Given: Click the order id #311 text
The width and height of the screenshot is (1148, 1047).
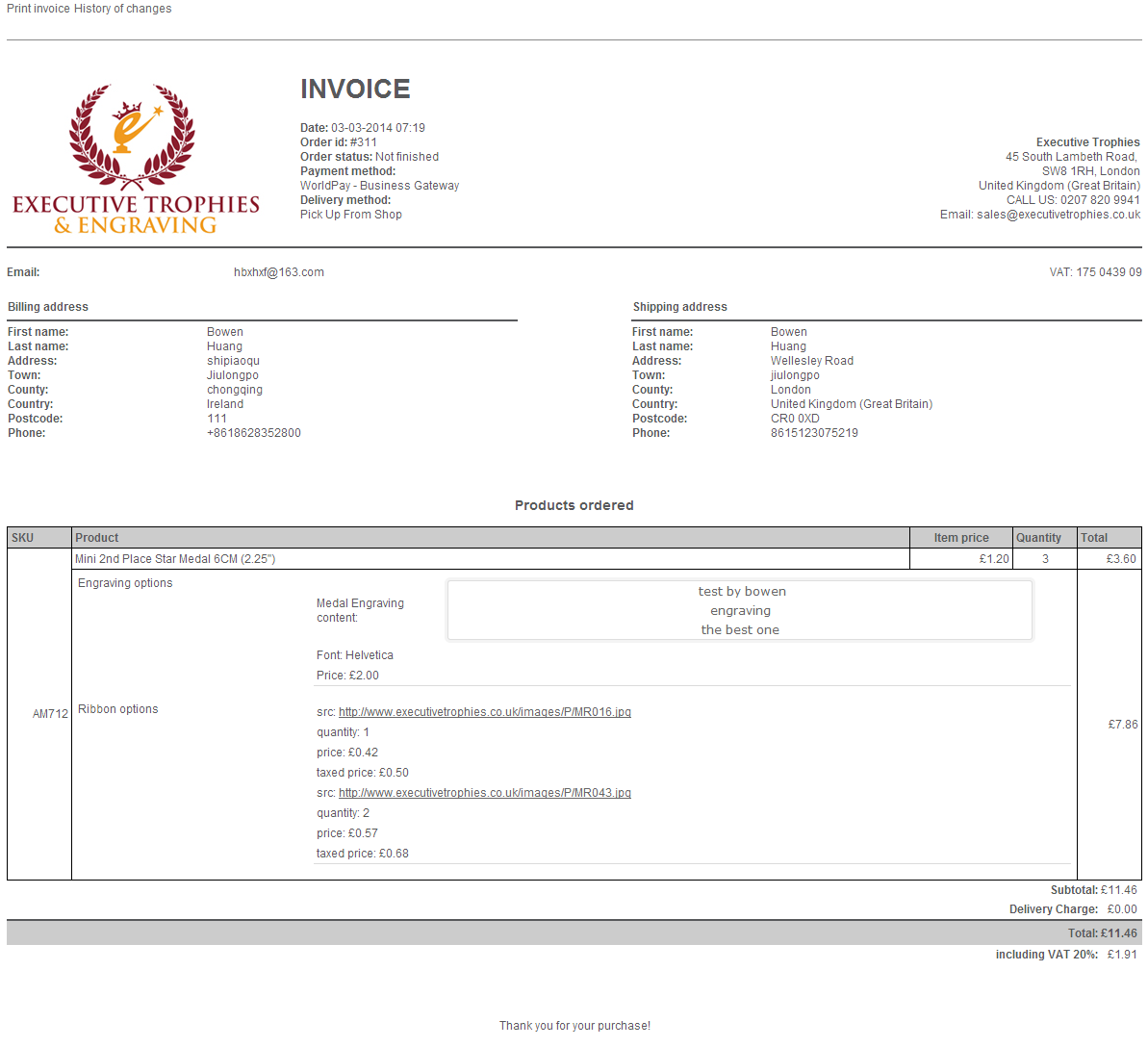Looking at the screenshot, I should click(x=363, y=142).
